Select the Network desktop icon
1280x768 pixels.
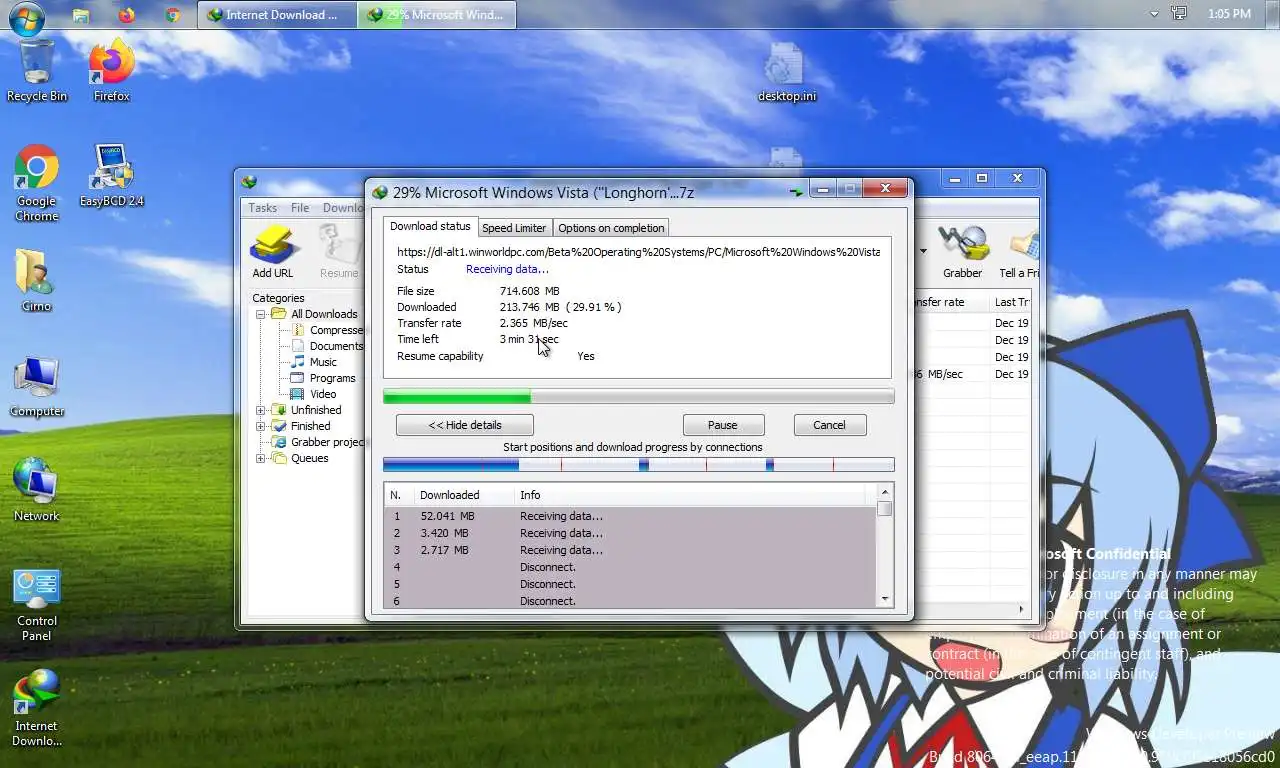click(37, 491)
